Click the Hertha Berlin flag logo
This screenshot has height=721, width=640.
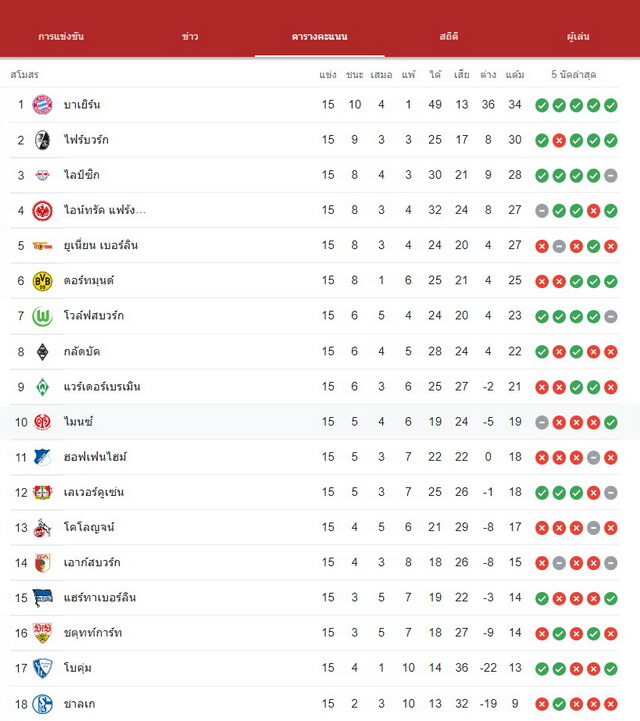point(42,598)
